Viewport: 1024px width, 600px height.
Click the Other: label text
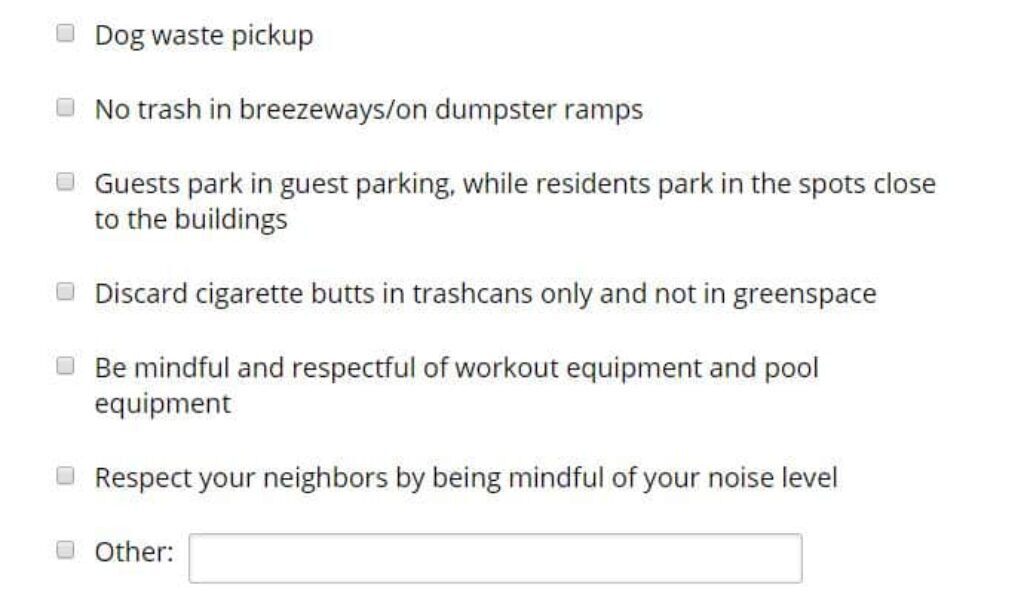click(134, 552)
